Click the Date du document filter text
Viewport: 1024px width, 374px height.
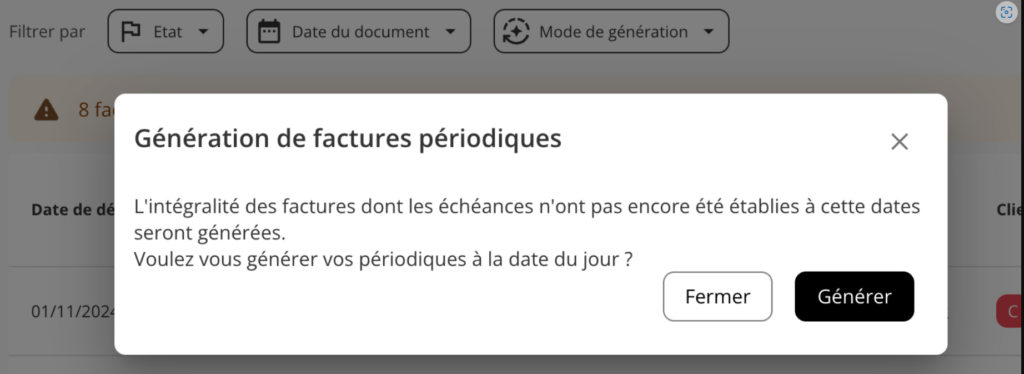tap(360, 31)
